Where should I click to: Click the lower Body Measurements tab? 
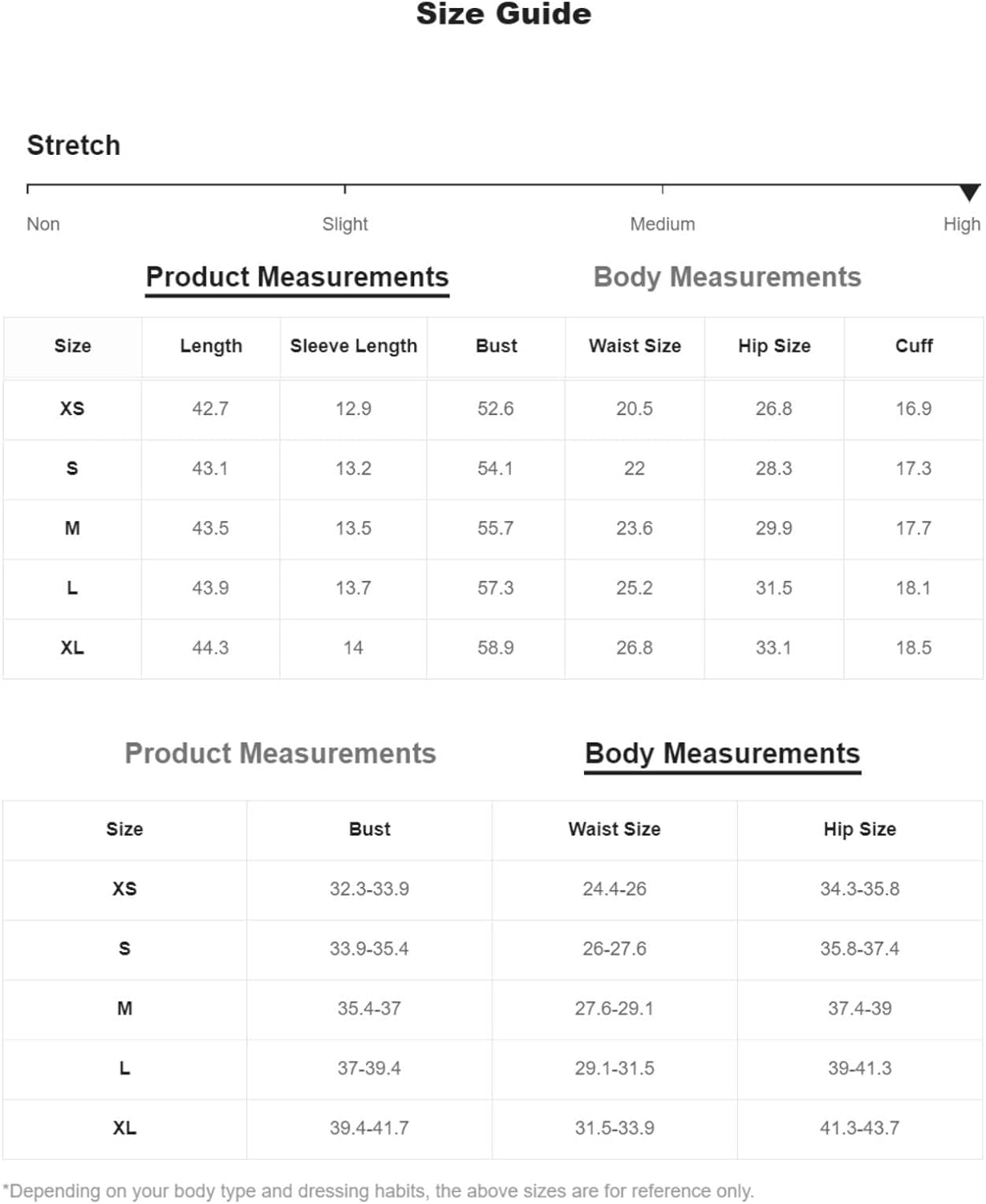coord(722,753)
